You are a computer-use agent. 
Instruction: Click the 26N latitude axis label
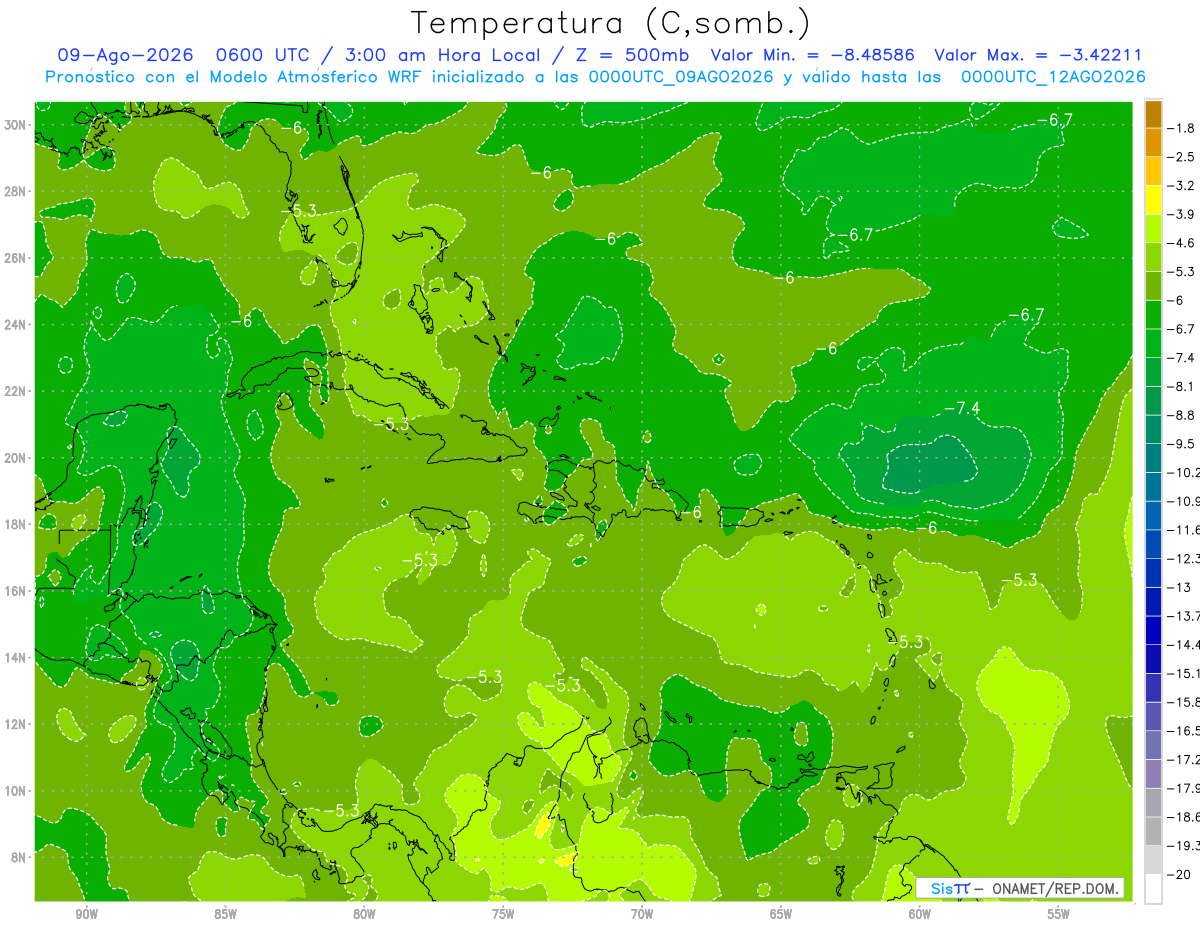(17, 258)
